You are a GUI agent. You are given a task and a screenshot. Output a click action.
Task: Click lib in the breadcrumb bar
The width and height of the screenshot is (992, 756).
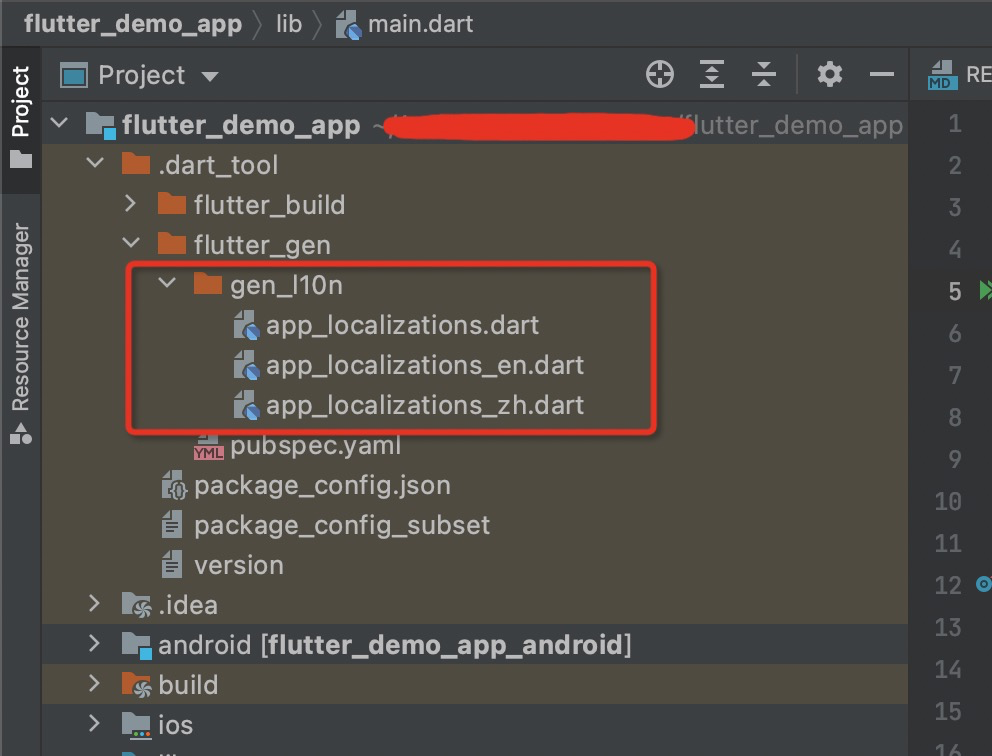pos(289,24)
